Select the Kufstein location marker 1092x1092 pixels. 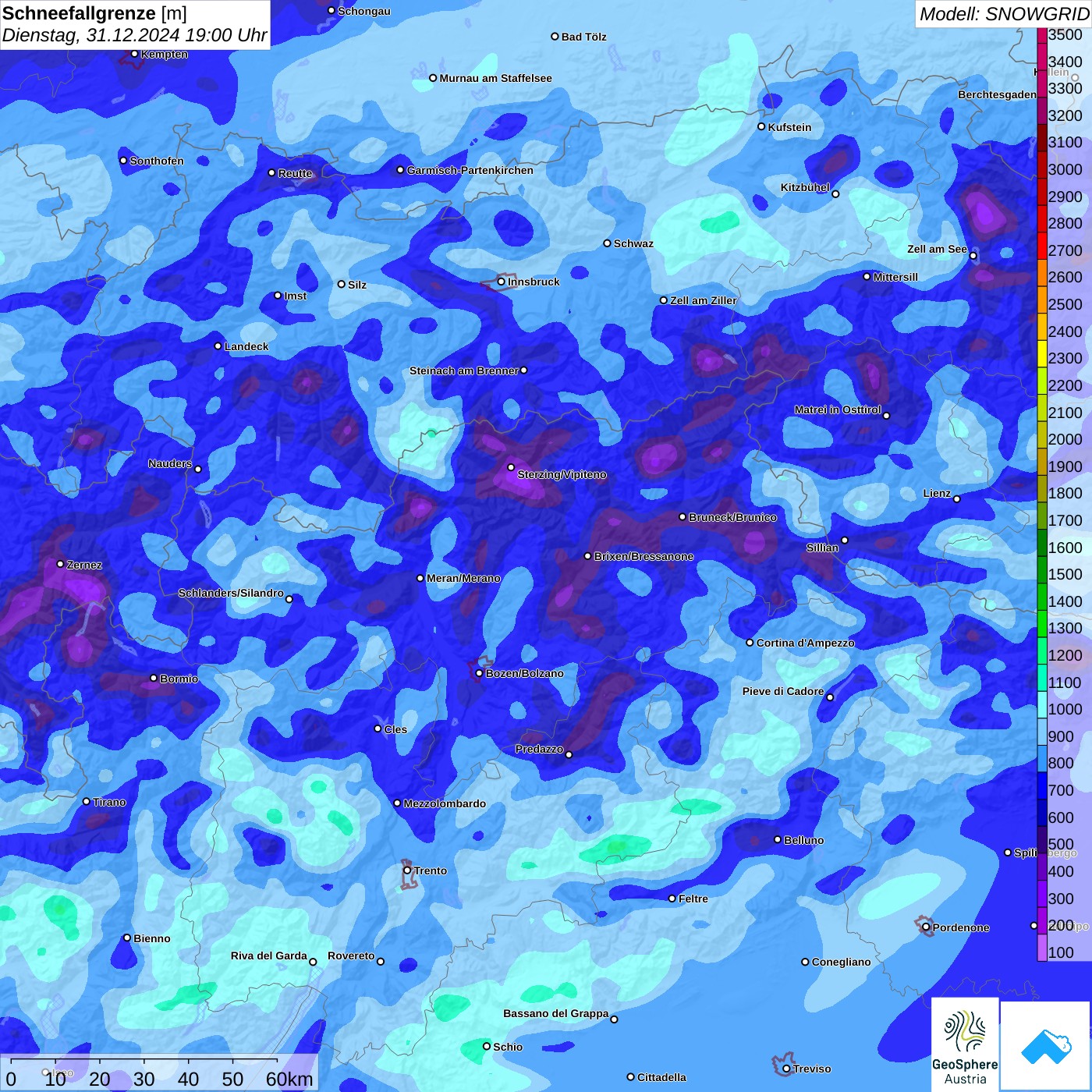[761, 126]
